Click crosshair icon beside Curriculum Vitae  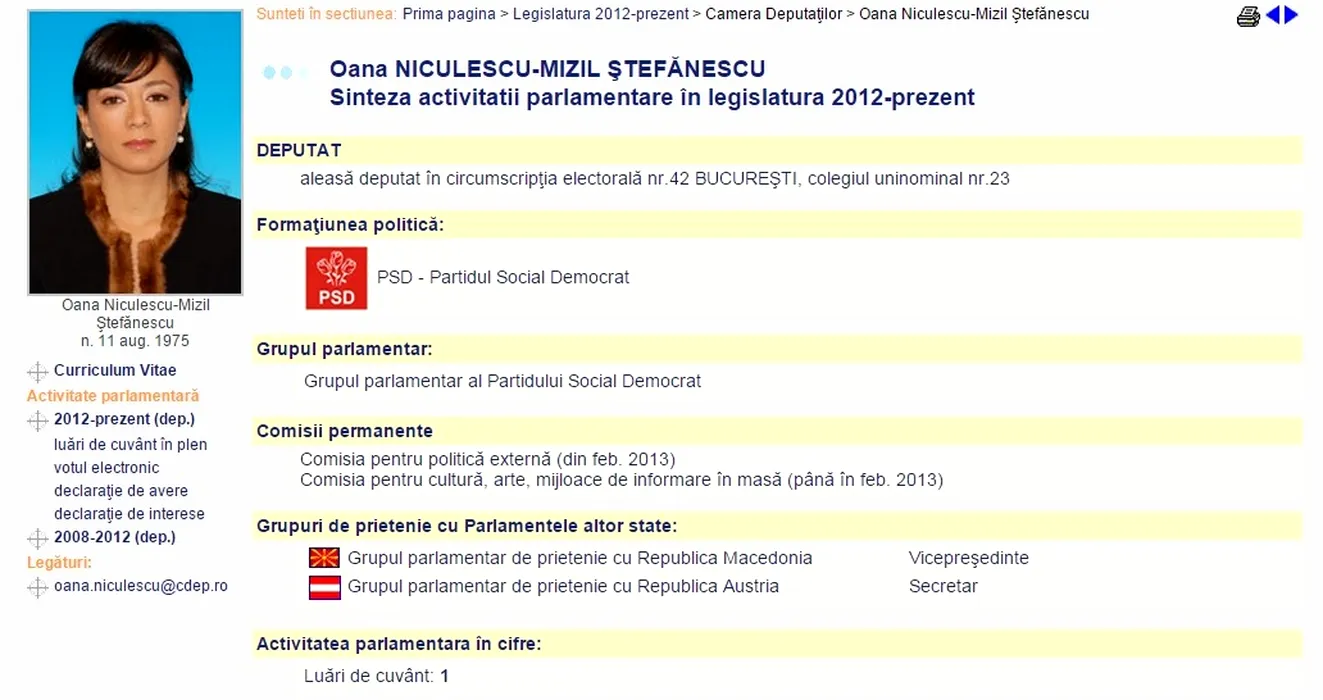tap(37, 372)
